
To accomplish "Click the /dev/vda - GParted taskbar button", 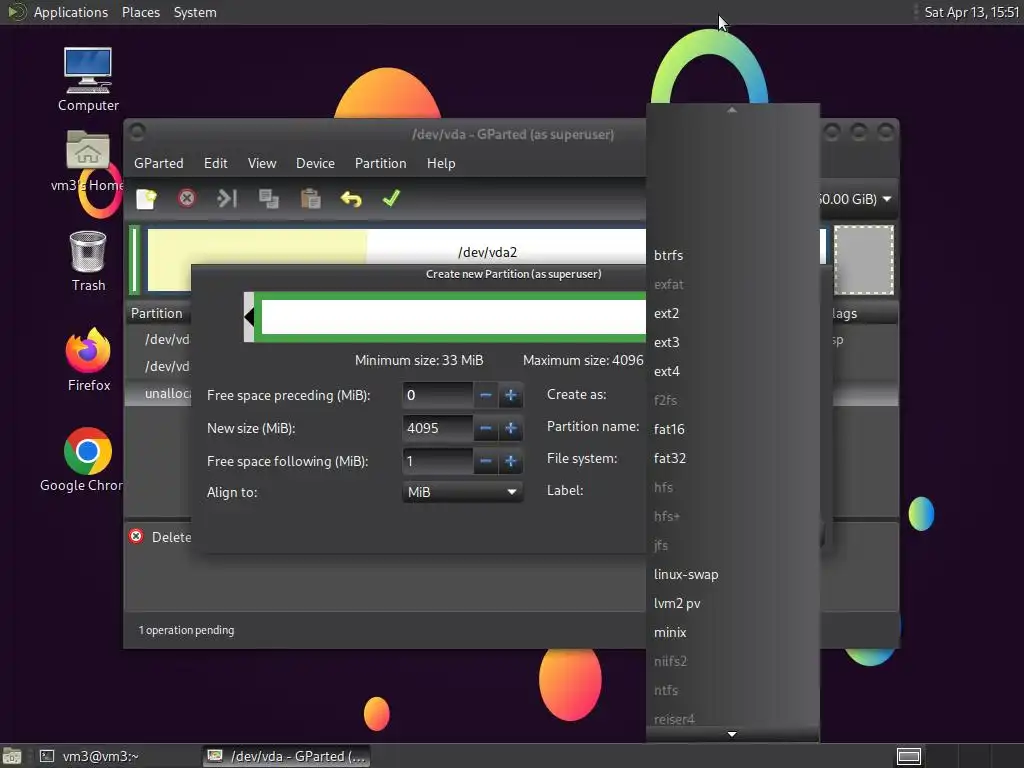I will click(285, 756).
